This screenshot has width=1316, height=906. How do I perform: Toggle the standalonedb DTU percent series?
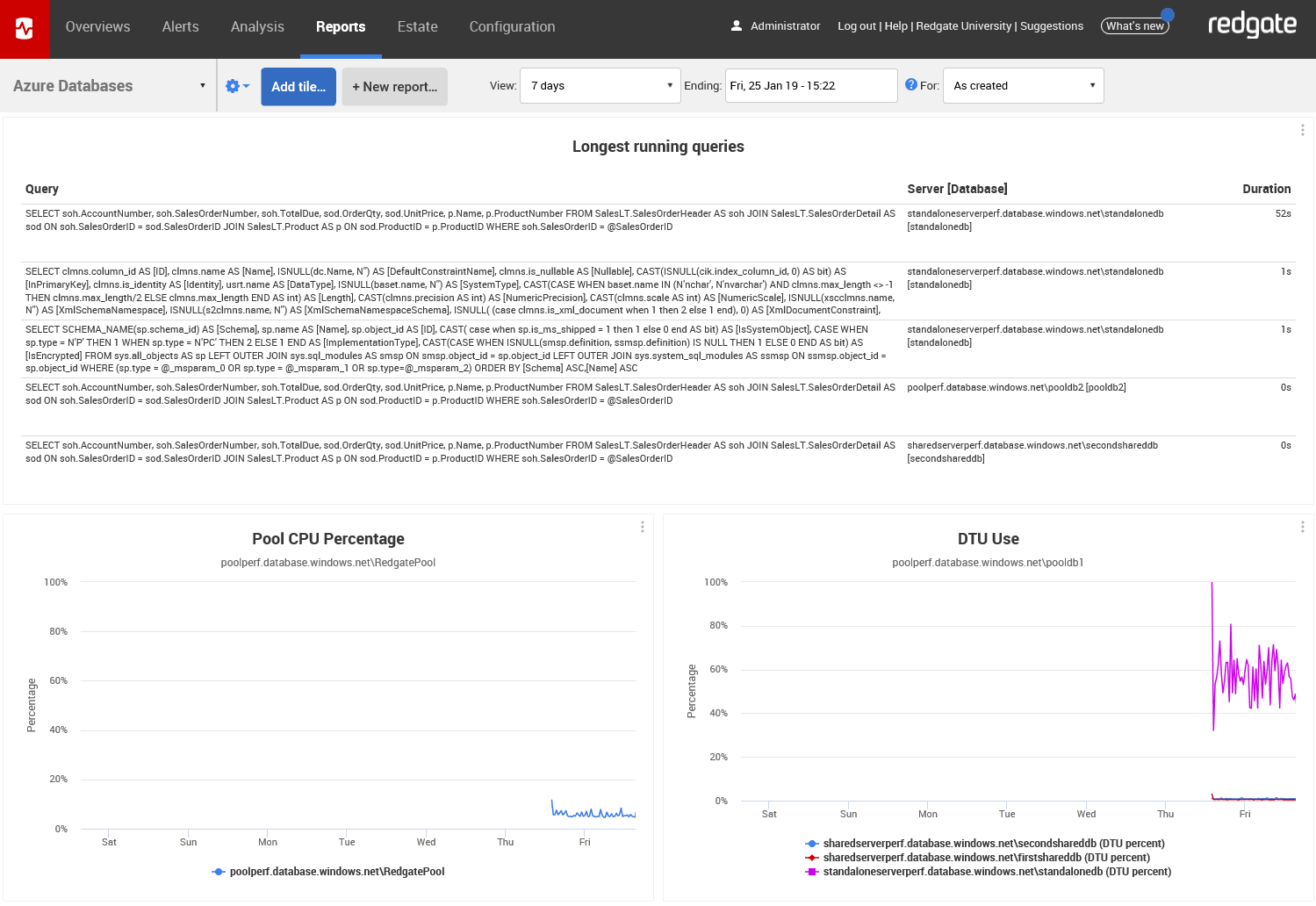(x=996, y=872)
